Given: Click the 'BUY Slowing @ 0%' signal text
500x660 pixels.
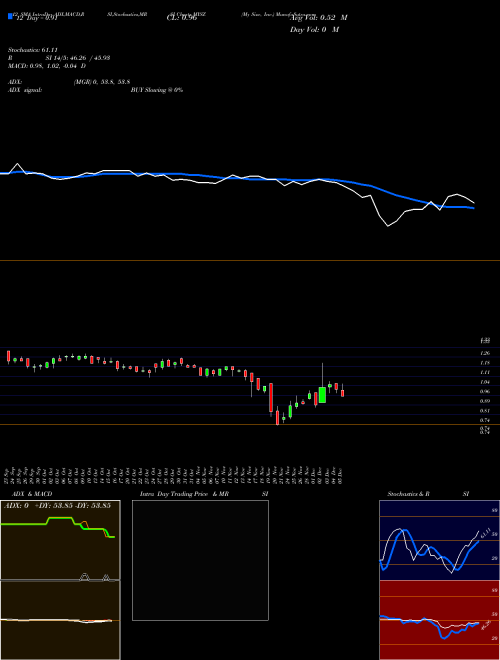Looking at the screenshot, I should coord(157,90).
